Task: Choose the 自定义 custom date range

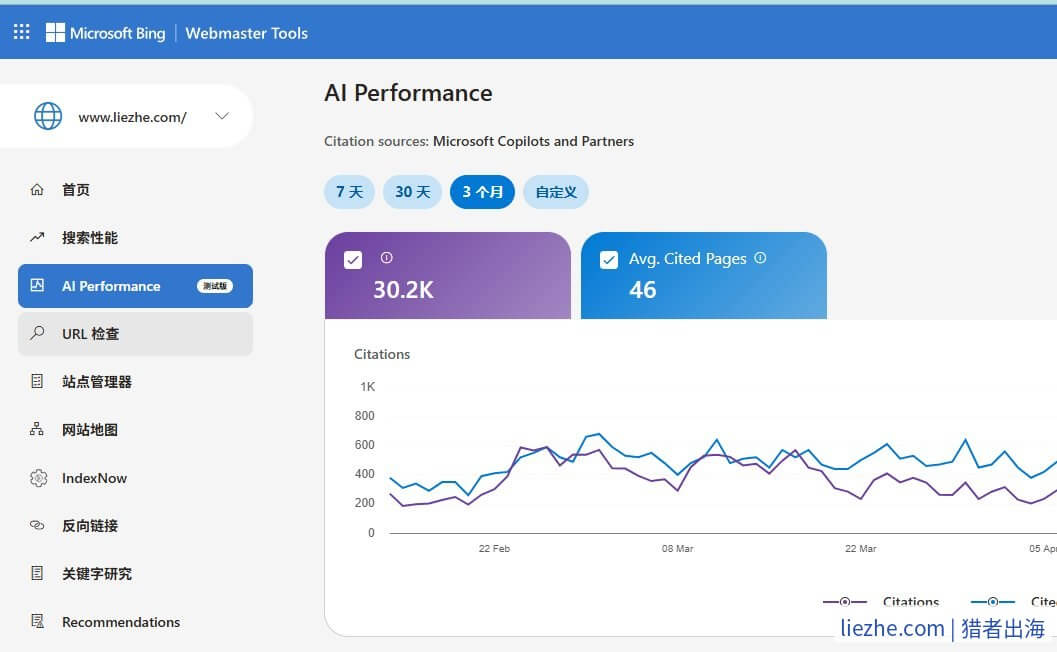Action: pos(555,191)
